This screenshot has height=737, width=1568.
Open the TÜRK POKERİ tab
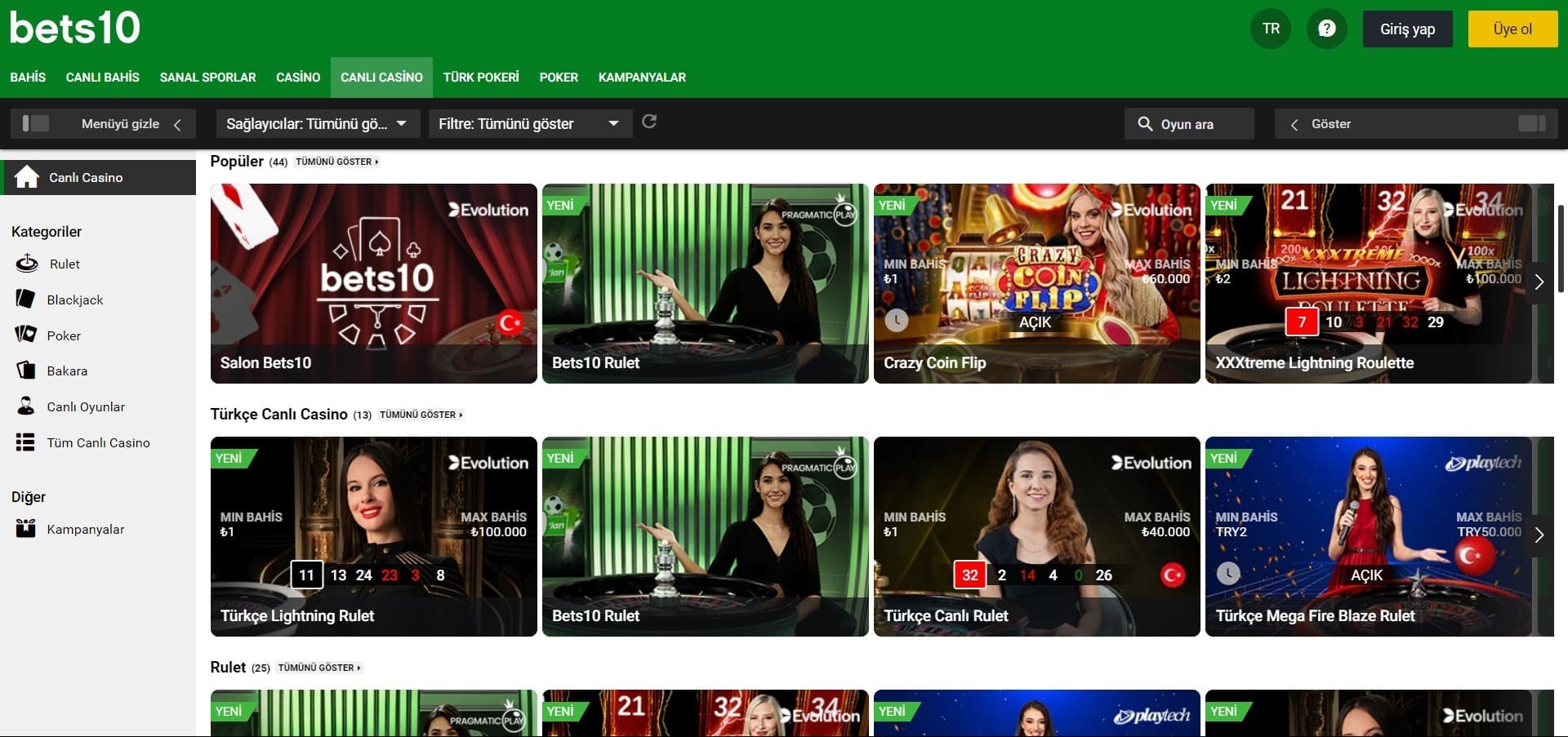pyautogui.click(x=481, y=78)
